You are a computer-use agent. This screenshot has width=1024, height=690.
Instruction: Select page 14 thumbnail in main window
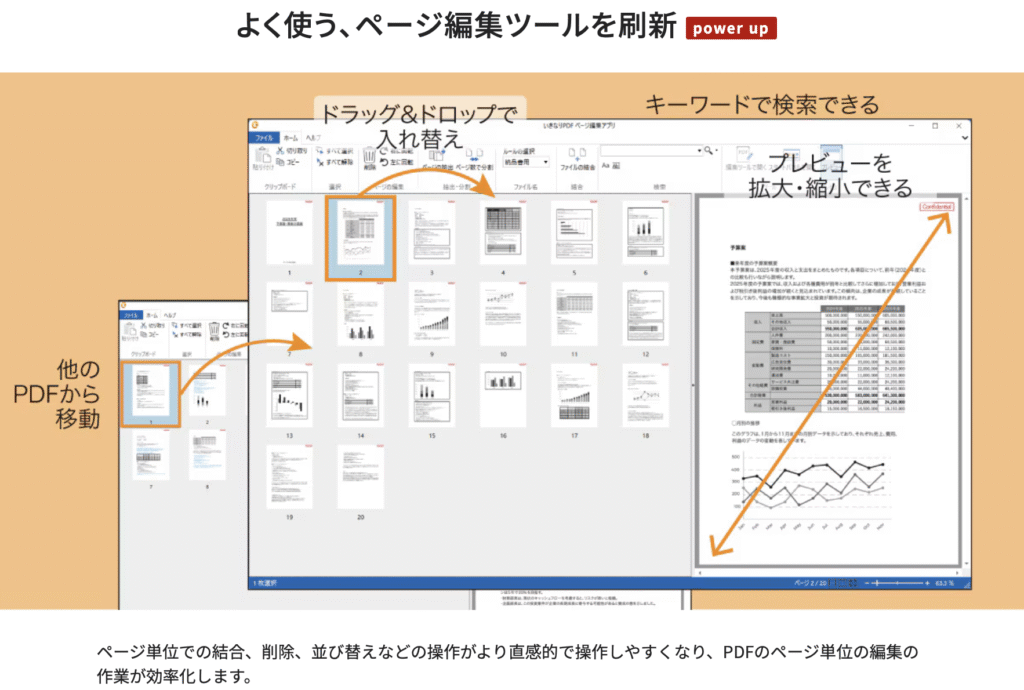click(360, 396)
